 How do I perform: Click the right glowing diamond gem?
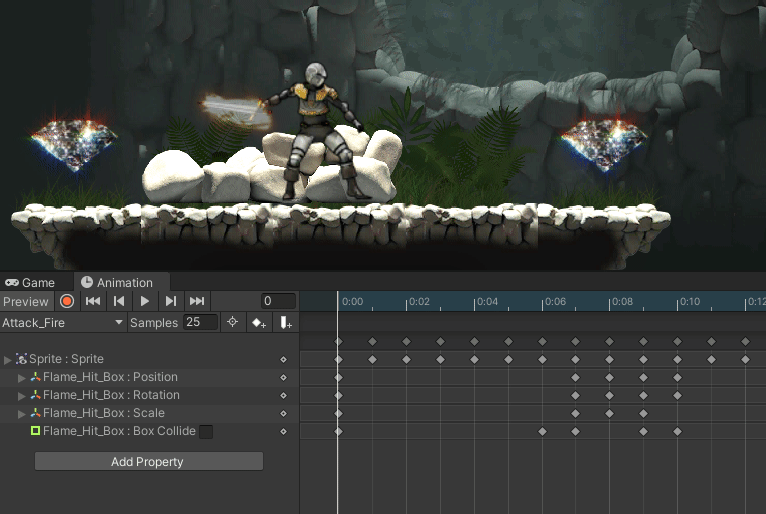tap(604, 143)
